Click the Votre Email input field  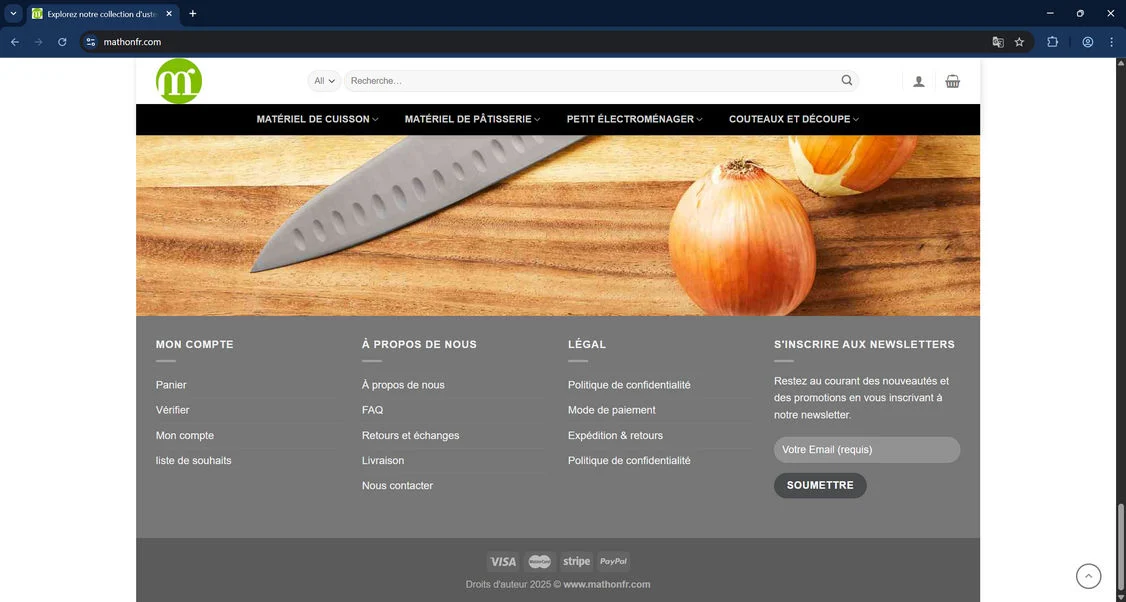867,450
